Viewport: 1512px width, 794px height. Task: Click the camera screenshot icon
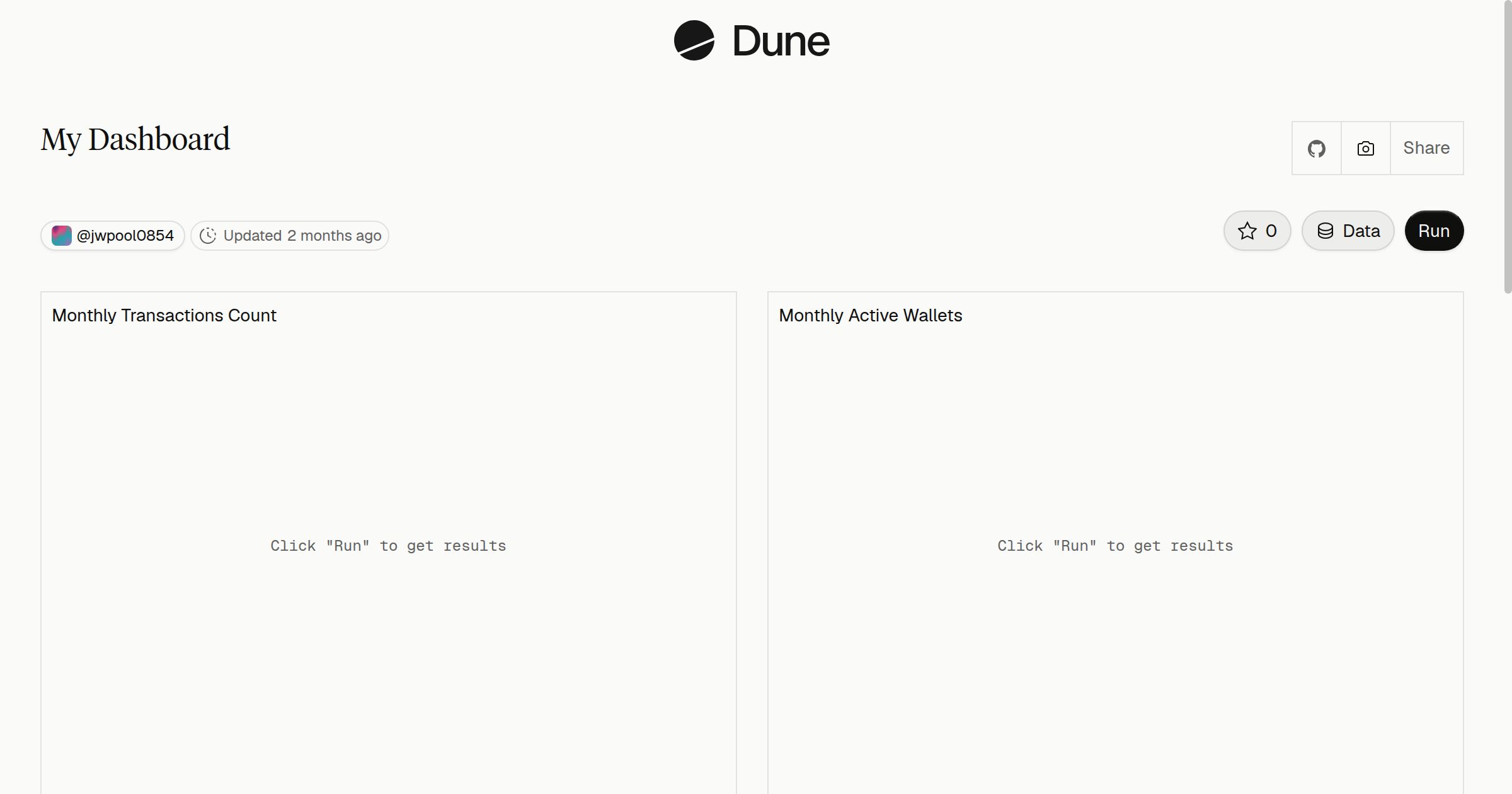pyautogui.click(x=1366, y=148)
